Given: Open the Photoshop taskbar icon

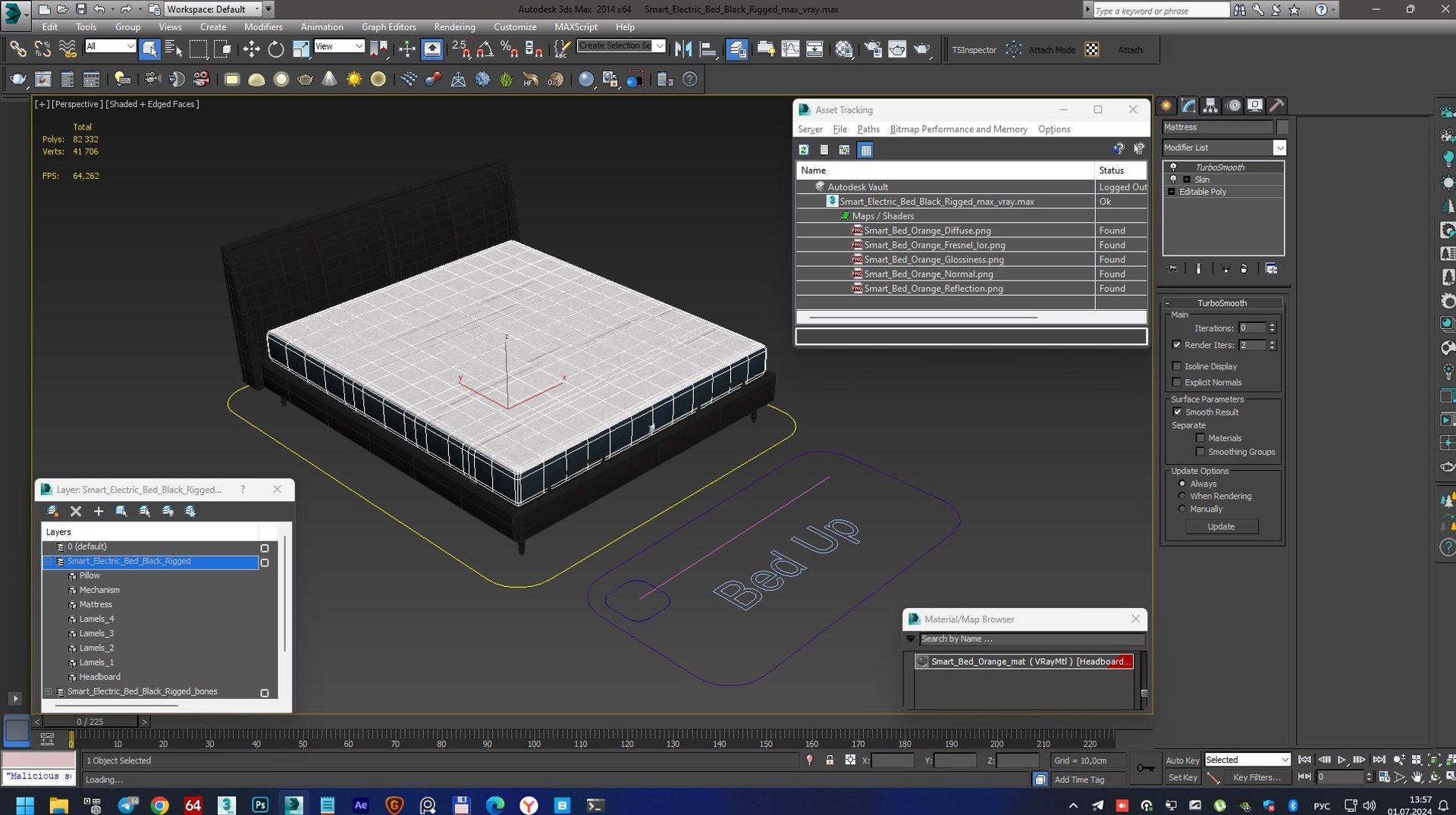Looking at the screenshot, I should [260, 804].
